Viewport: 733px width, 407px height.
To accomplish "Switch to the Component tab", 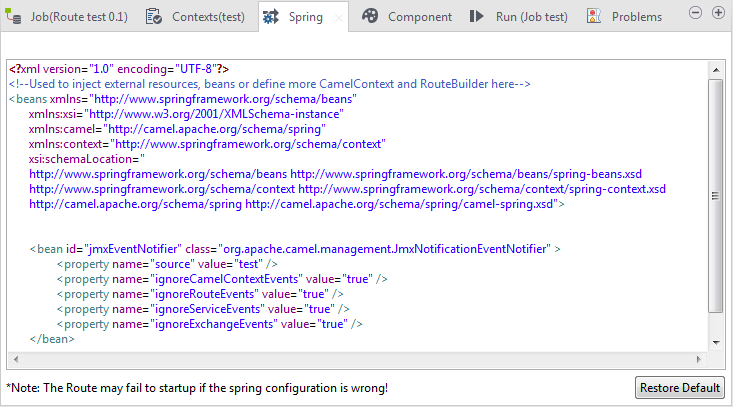I will (x=419, y=17).
